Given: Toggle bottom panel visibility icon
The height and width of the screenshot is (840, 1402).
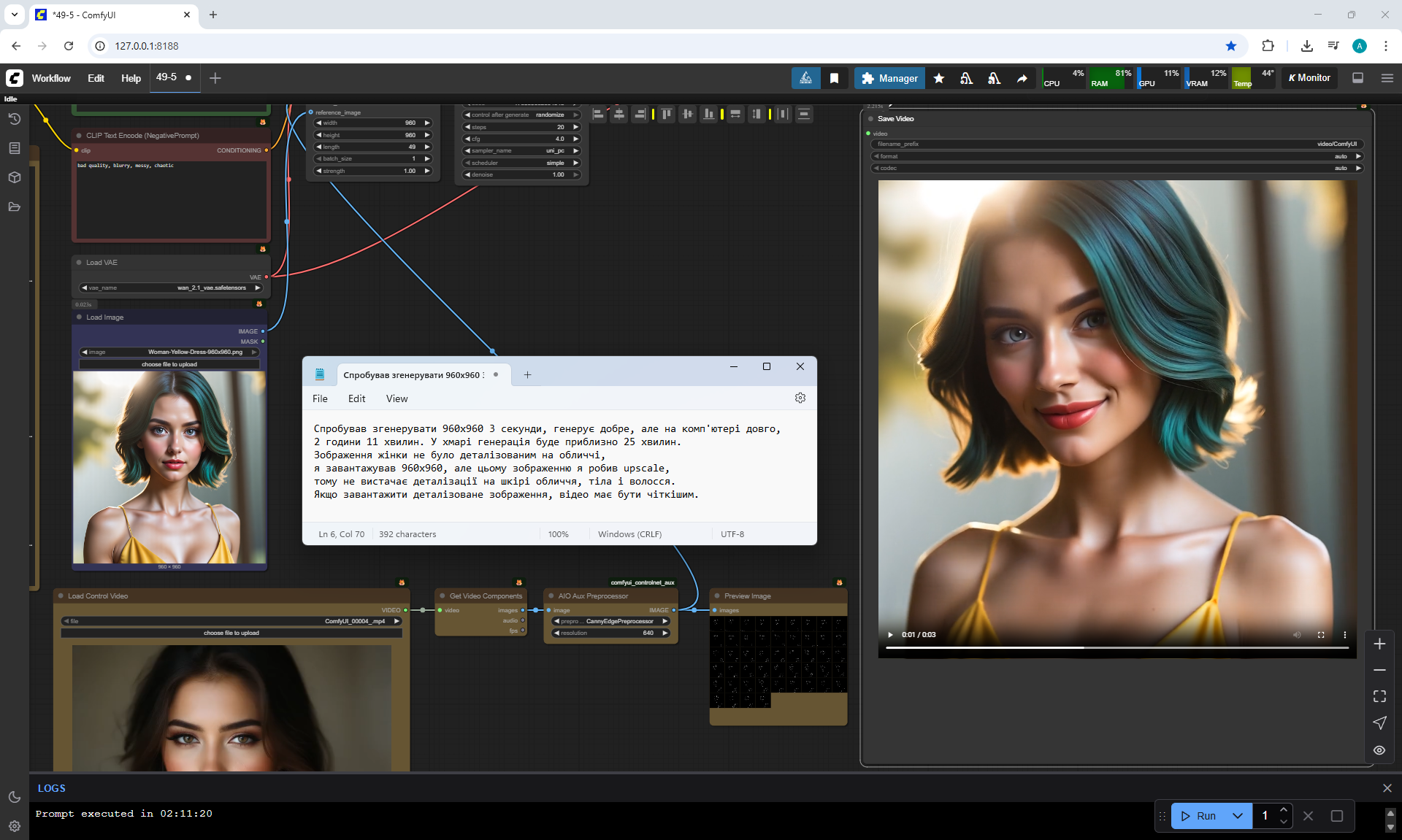Looking at the screenshot, I should click(x=1357, y=78).
